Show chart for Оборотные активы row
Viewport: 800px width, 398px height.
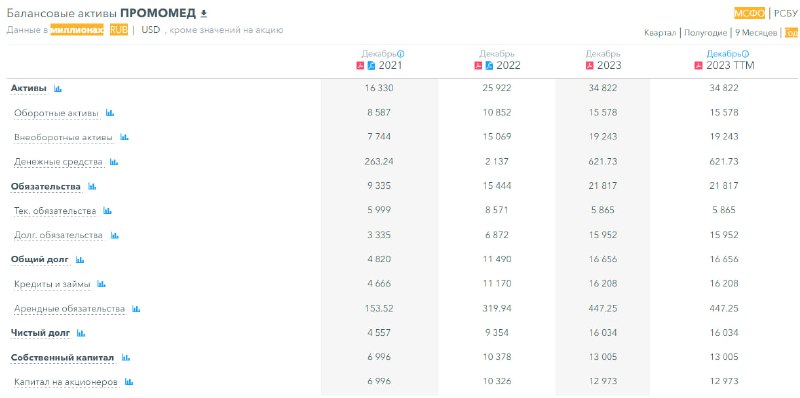pyautogui.click(x=110, y=113)
